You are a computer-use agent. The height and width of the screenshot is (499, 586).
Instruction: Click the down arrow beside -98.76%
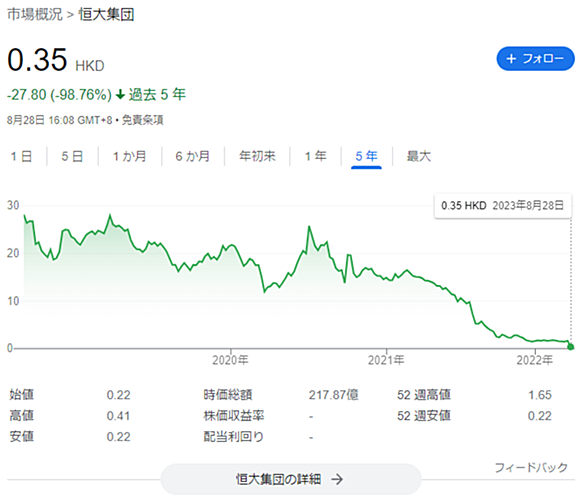[x=120, y=95]
